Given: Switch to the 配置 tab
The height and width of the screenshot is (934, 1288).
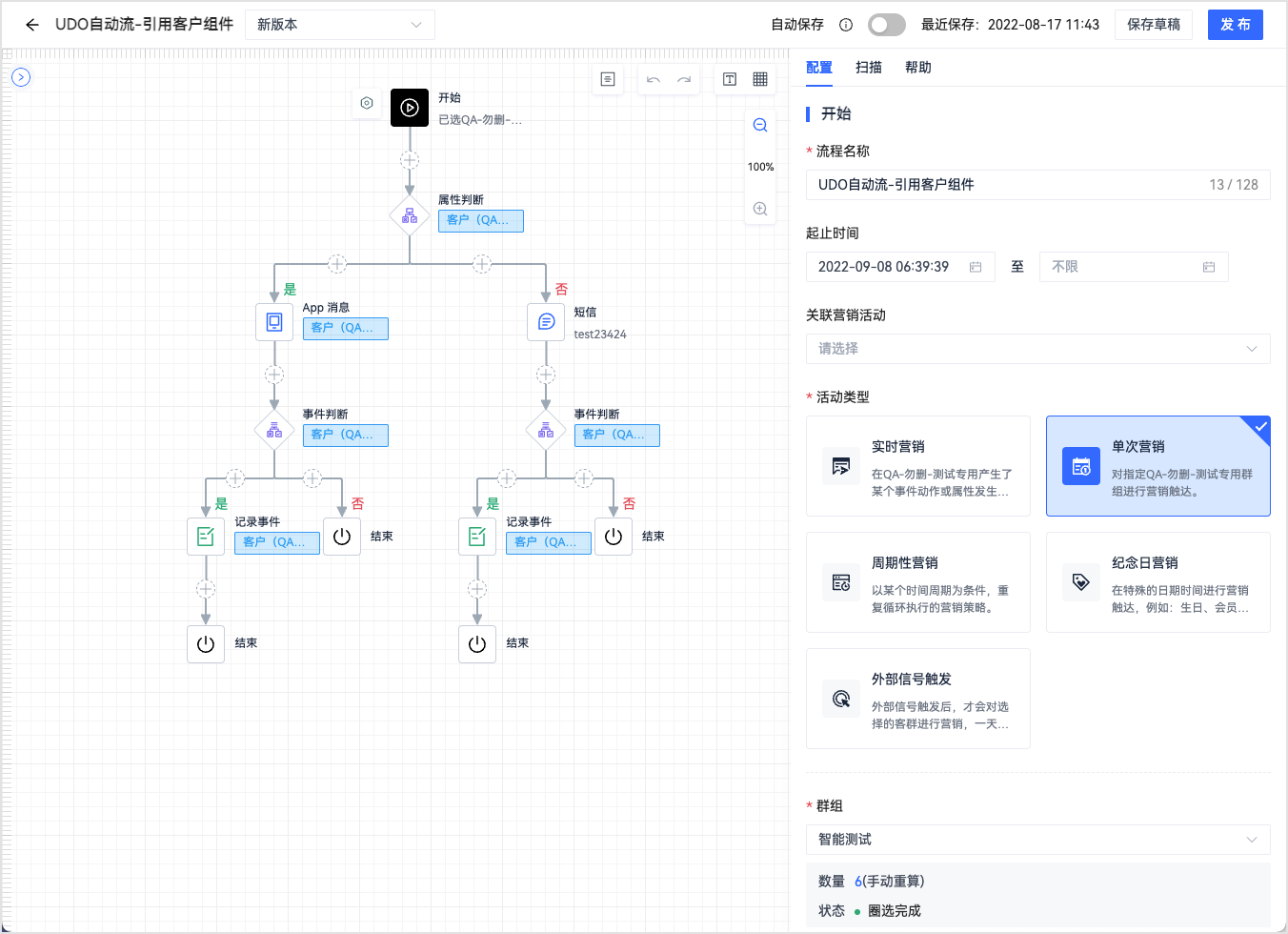Looking at the screenshot, I should point(819,68).
